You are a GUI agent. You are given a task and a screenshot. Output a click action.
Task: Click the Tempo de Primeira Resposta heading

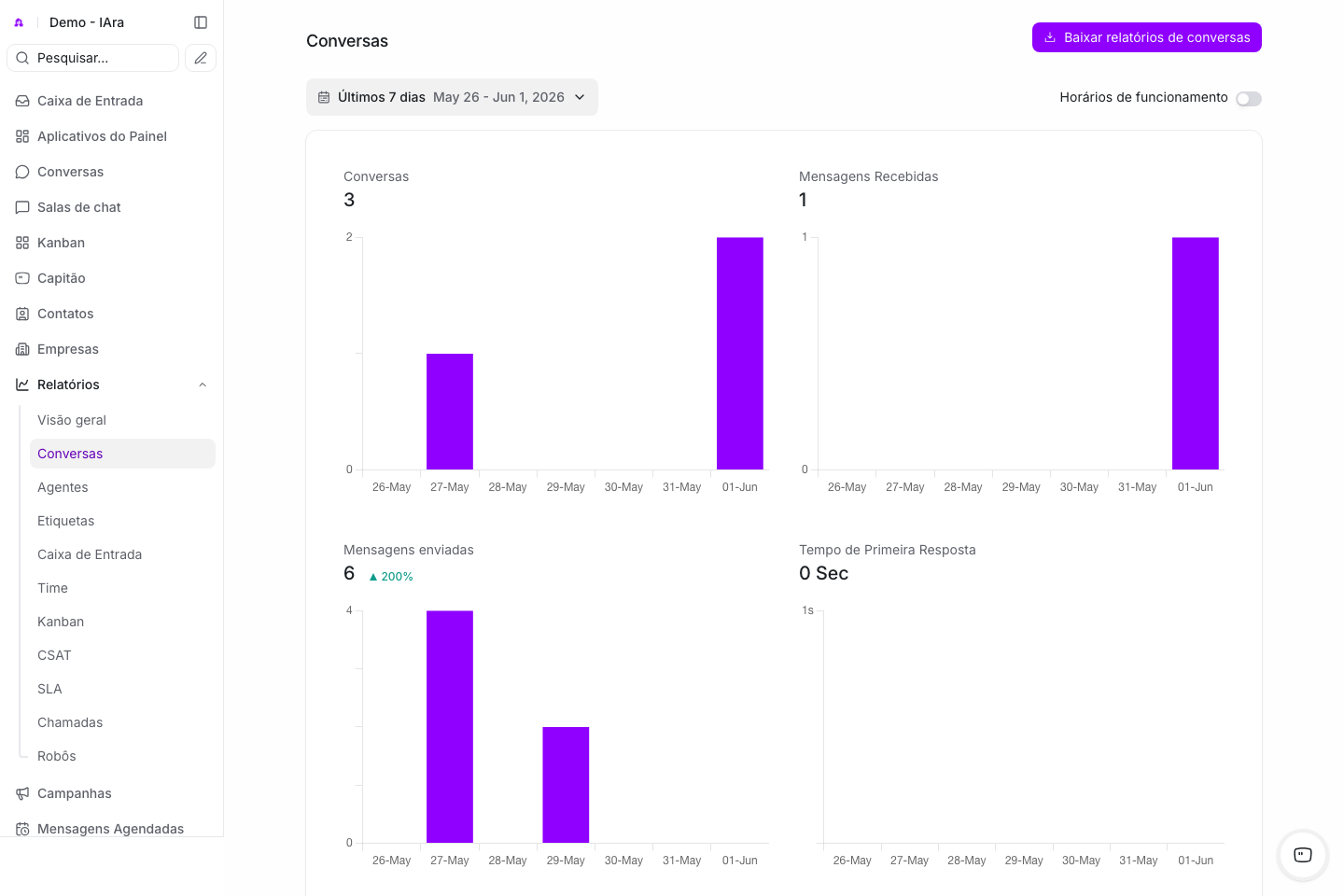(888, 550)
